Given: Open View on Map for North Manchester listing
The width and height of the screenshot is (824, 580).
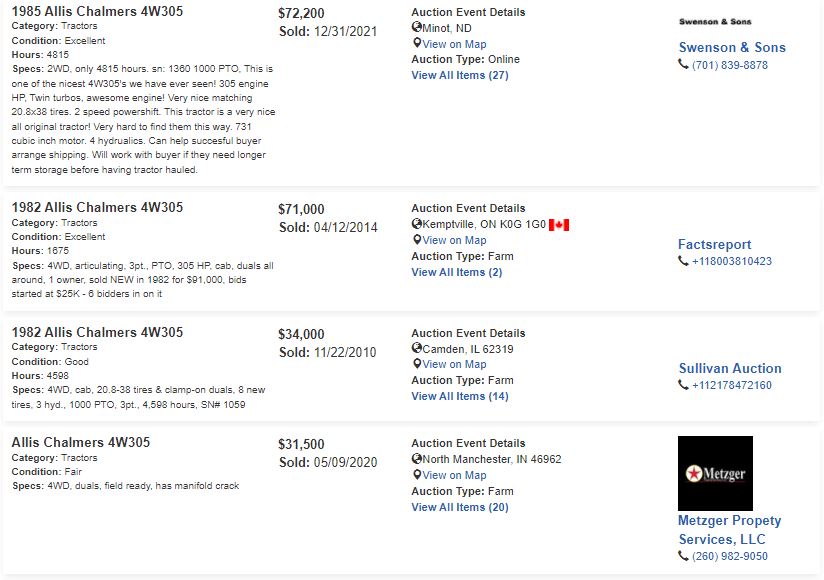Looking at the screenshot, I should 454,475.
